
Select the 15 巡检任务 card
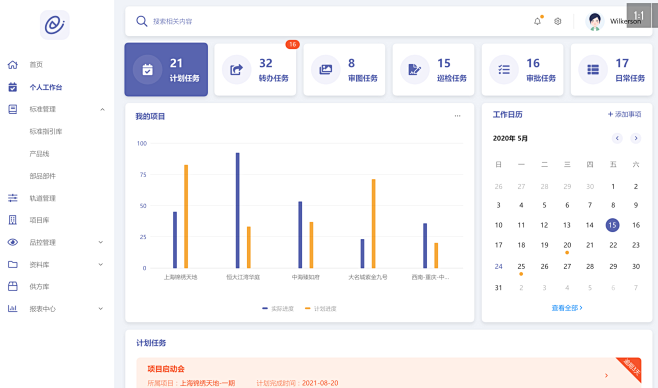(433, 70)
